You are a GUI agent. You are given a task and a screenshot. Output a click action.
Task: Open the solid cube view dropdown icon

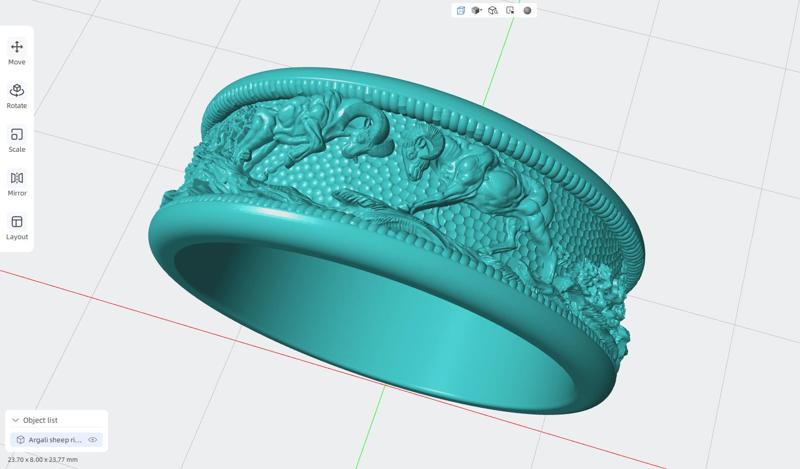pos(477,10)
